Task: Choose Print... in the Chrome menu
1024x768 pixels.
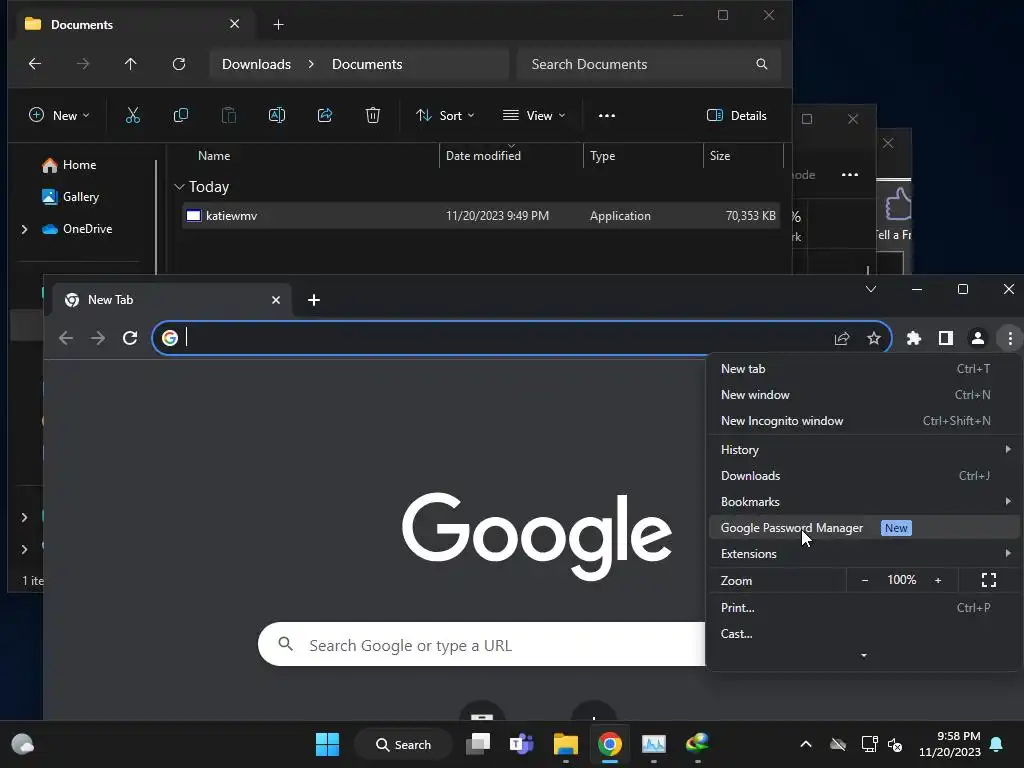Action: [x=864, y=607]
